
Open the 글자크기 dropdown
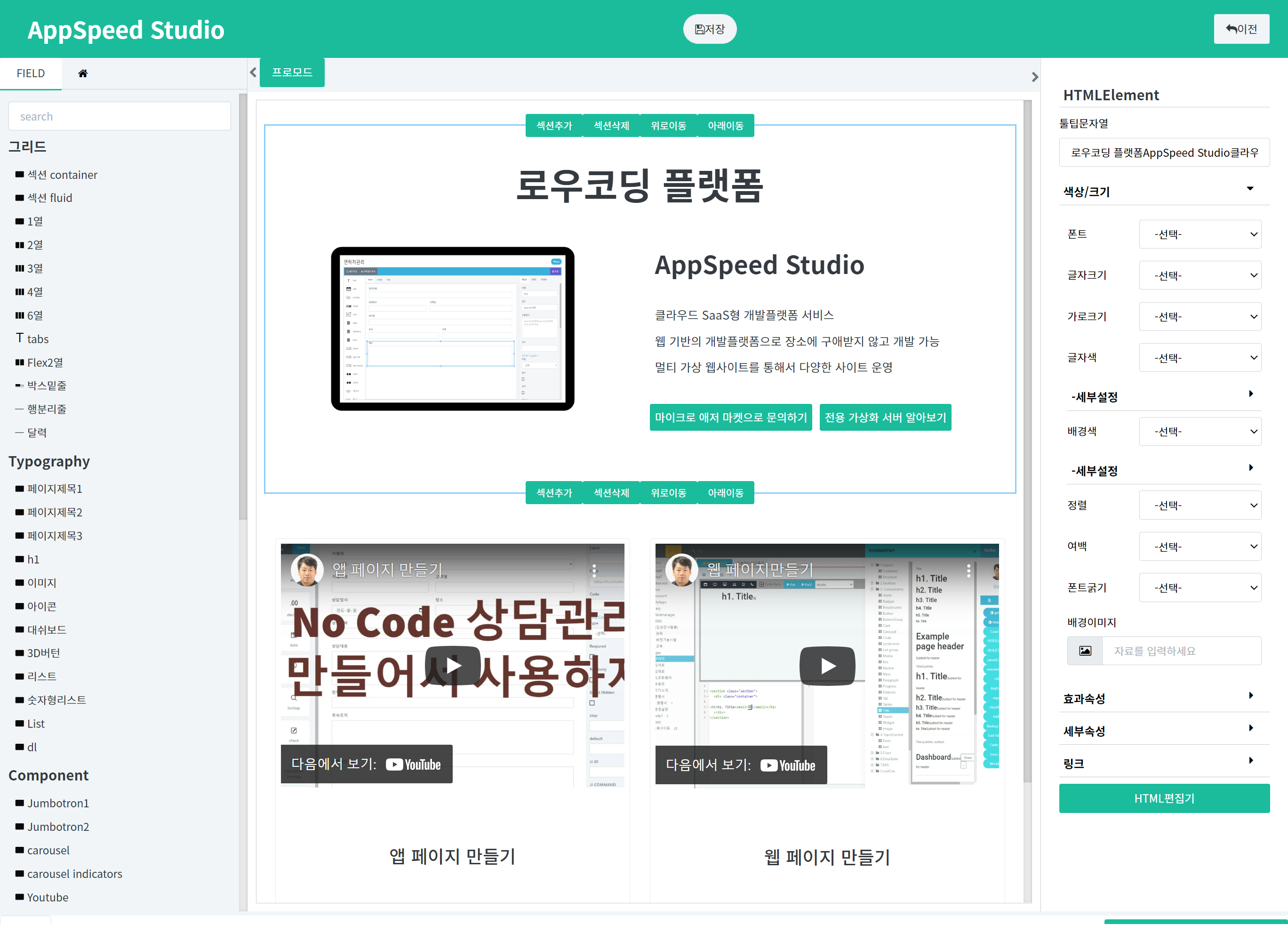[1200, 275]
